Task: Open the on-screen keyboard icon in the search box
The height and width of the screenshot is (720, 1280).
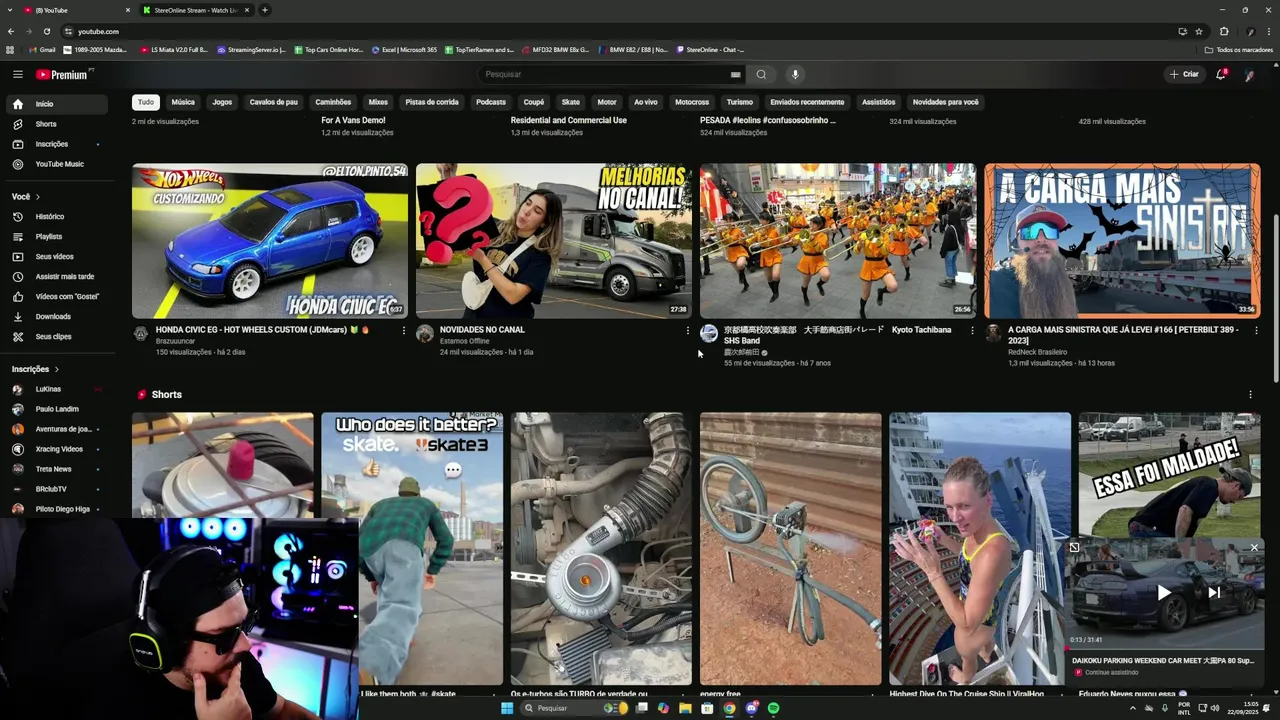Action: (735, 74)
